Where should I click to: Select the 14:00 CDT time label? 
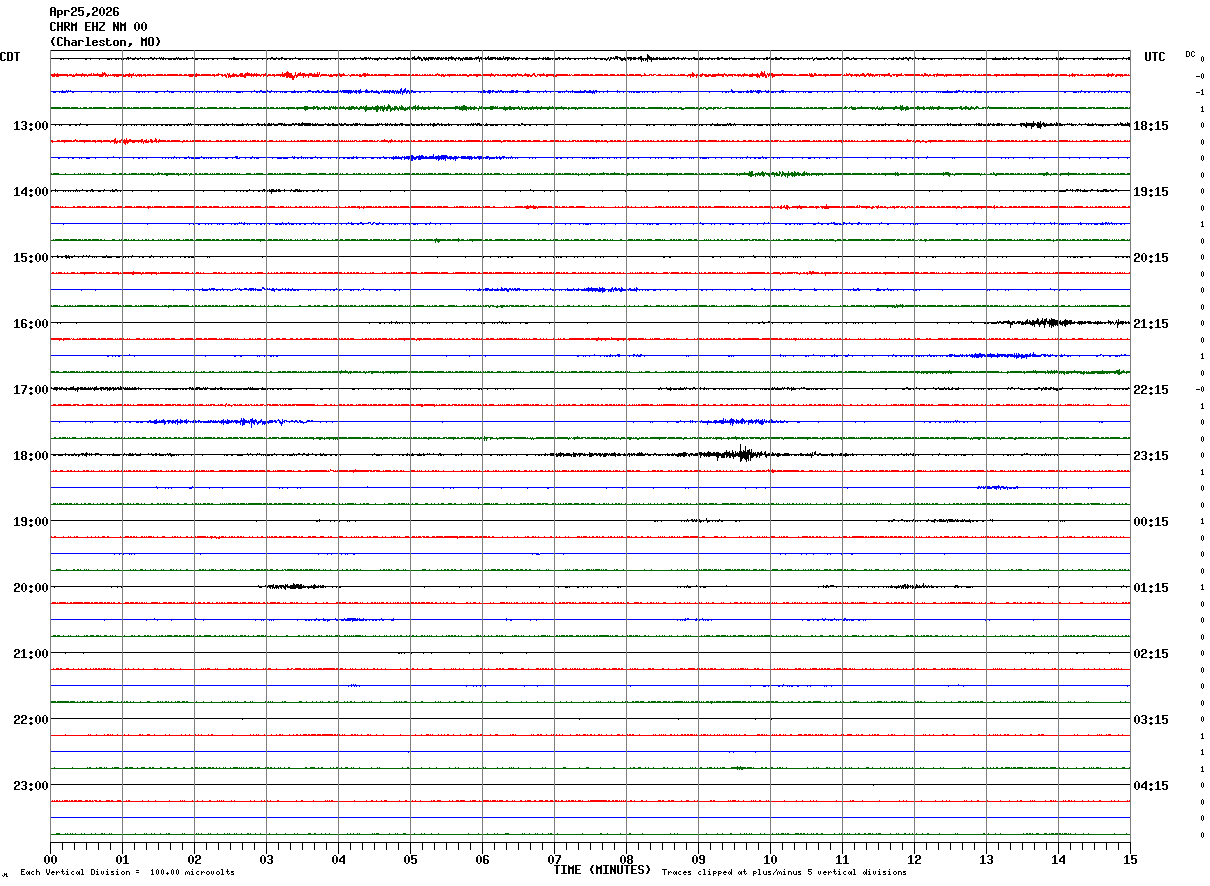pyautogui.click(x=31, y=192)
